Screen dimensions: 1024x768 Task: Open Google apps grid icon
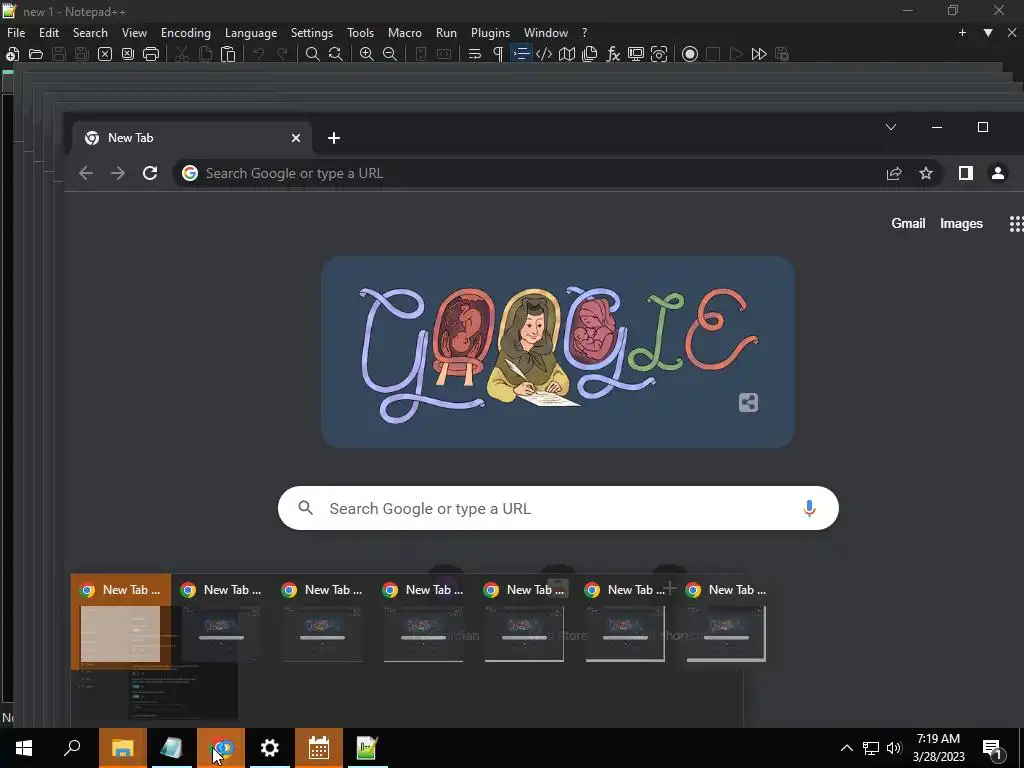click(x=1016, y=223)
